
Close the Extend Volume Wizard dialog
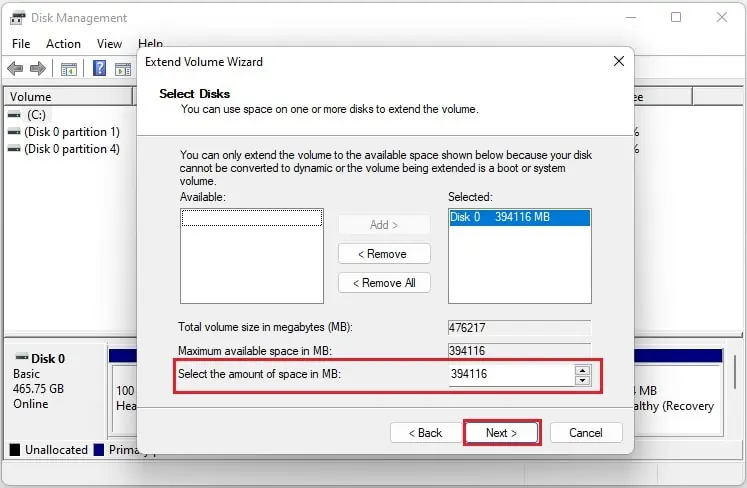tap(618, 61)
